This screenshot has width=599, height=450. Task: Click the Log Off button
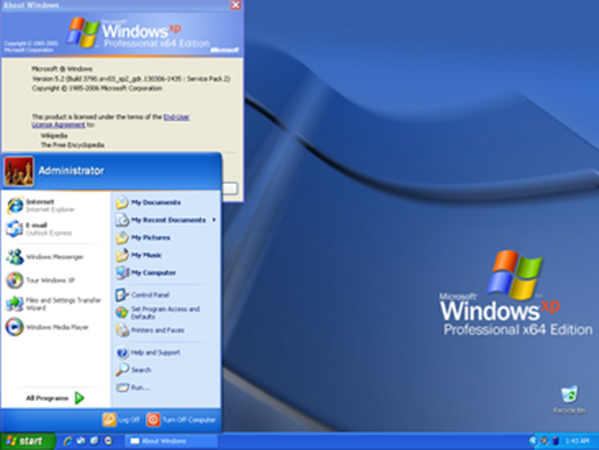click(121, 419)
